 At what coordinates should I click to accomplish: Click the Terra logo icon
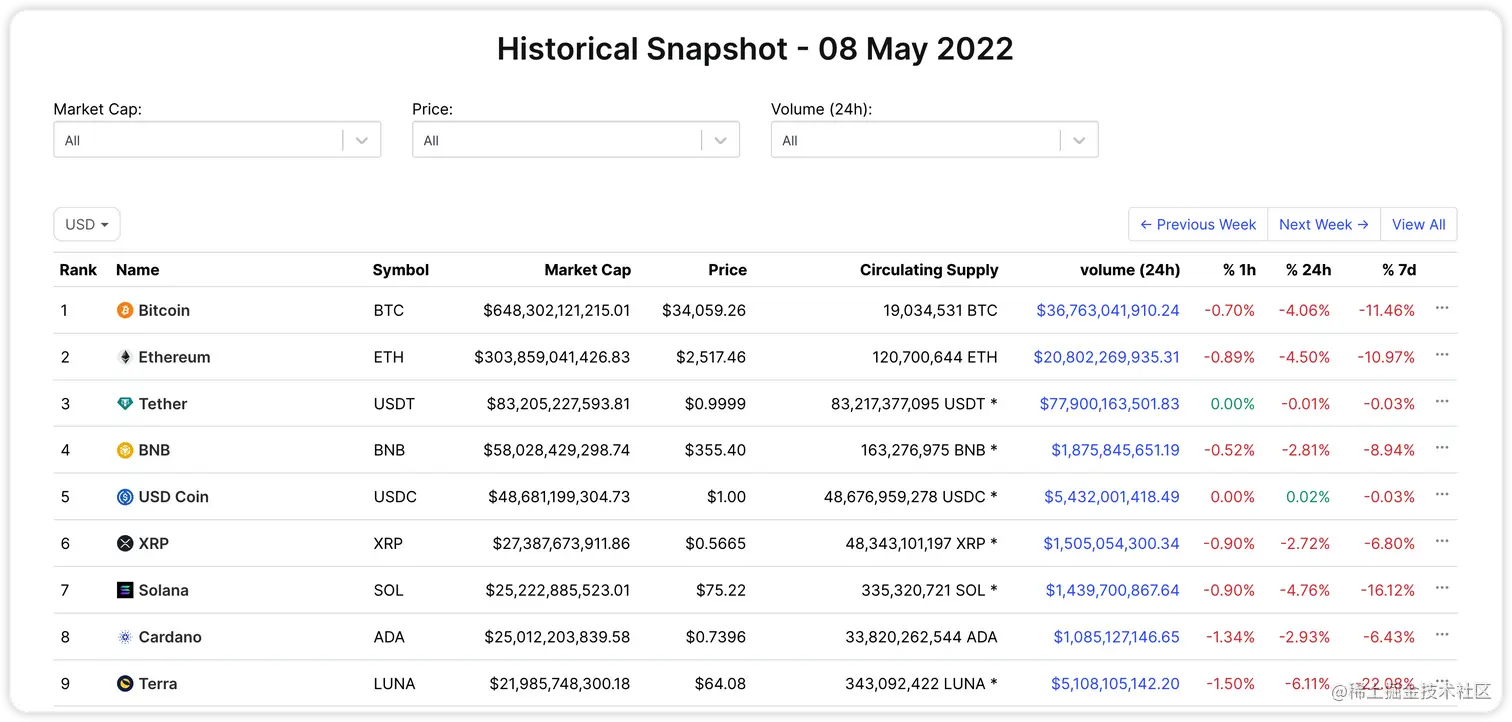[125, 684]
